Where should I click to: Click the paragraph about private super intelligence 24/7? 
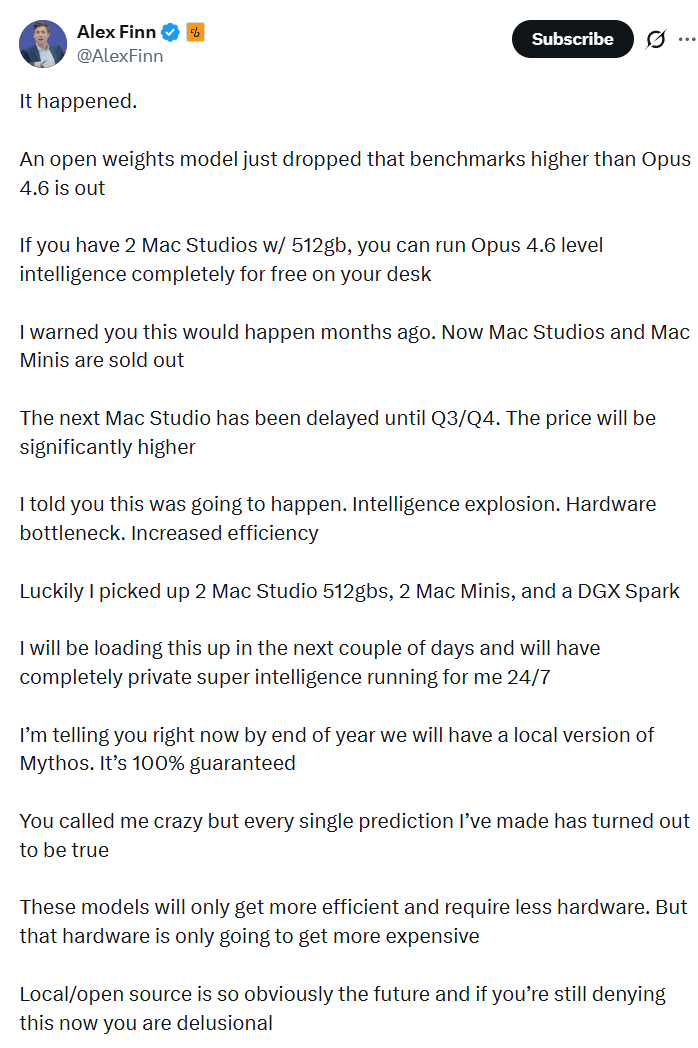310,662
